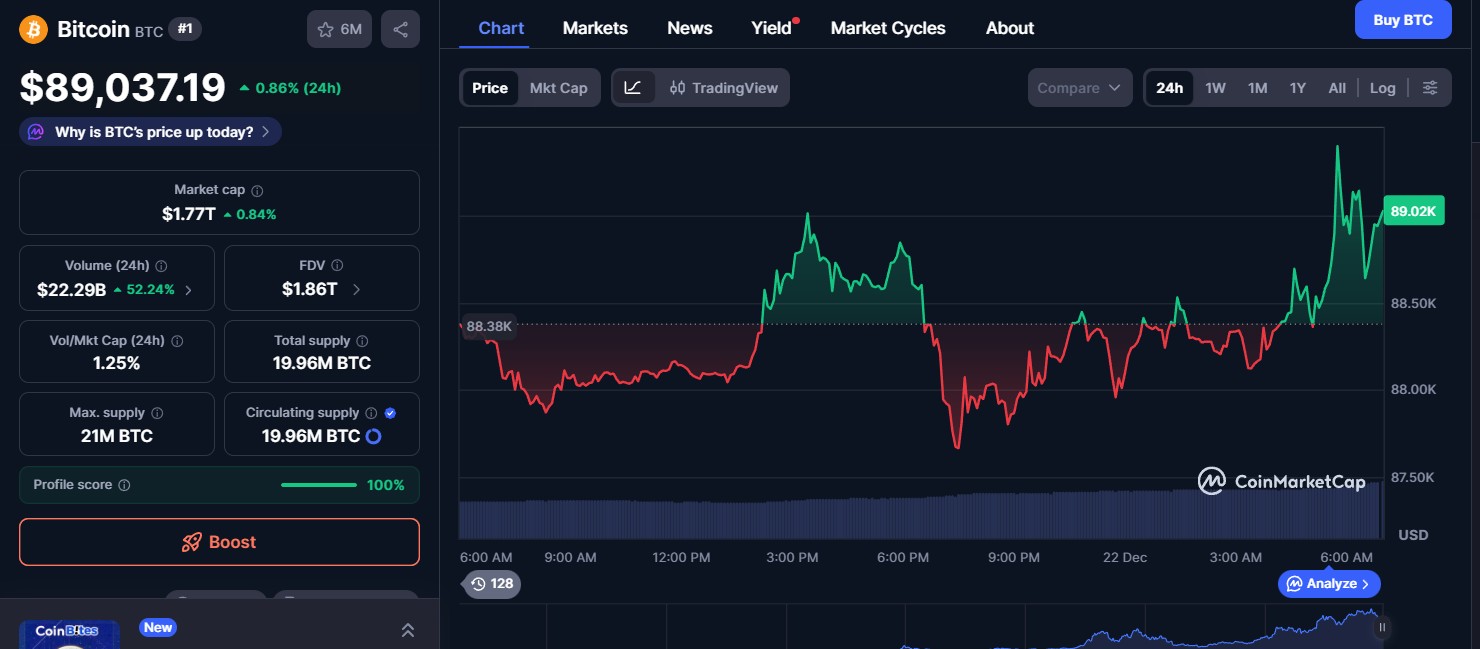Viewport: 1480px width, 649px height.
Task: Click the Buy BTC button
Action: 1402,19
